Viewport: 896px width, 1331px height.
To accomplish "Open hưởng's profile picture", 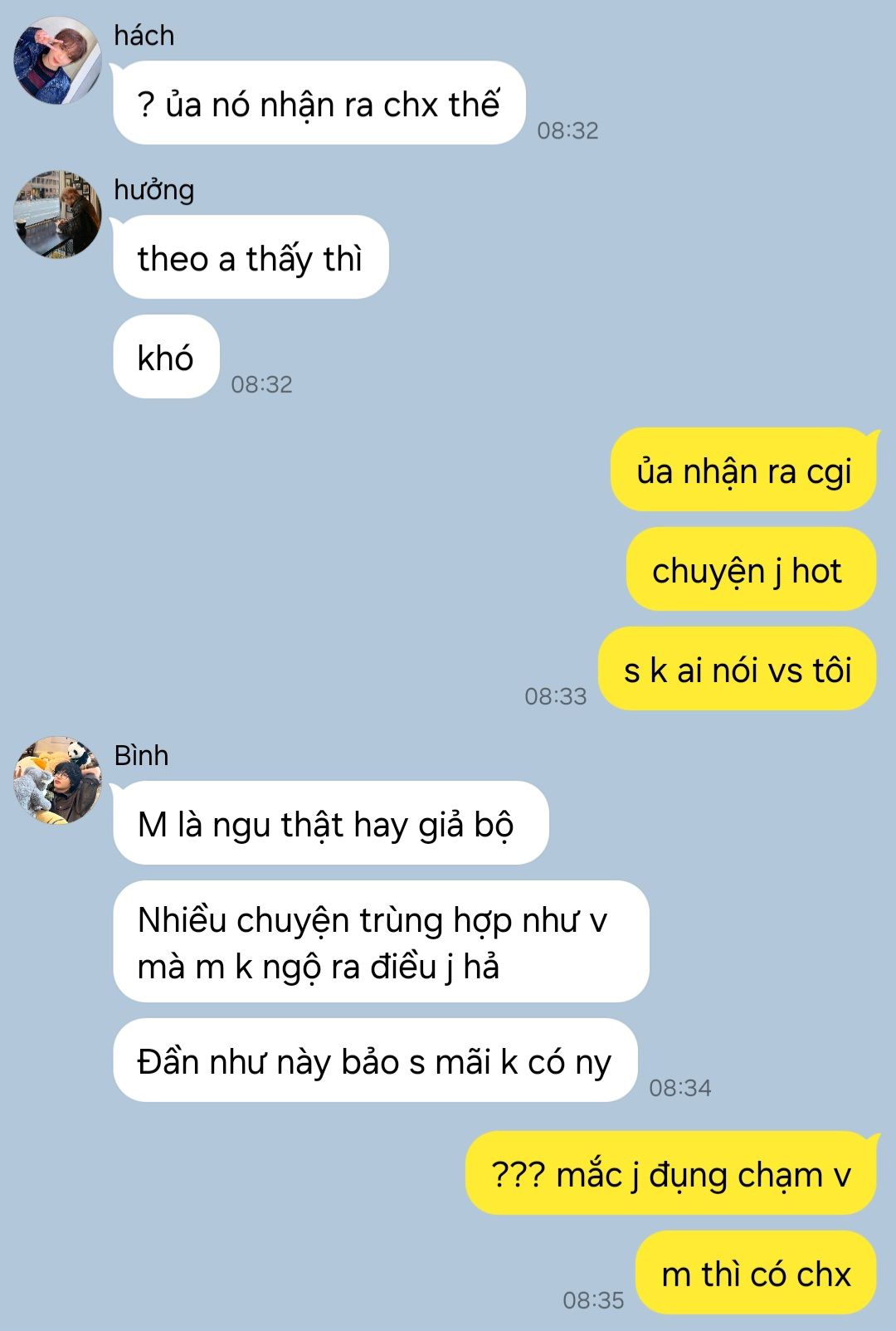I will (x=57, y=215).
